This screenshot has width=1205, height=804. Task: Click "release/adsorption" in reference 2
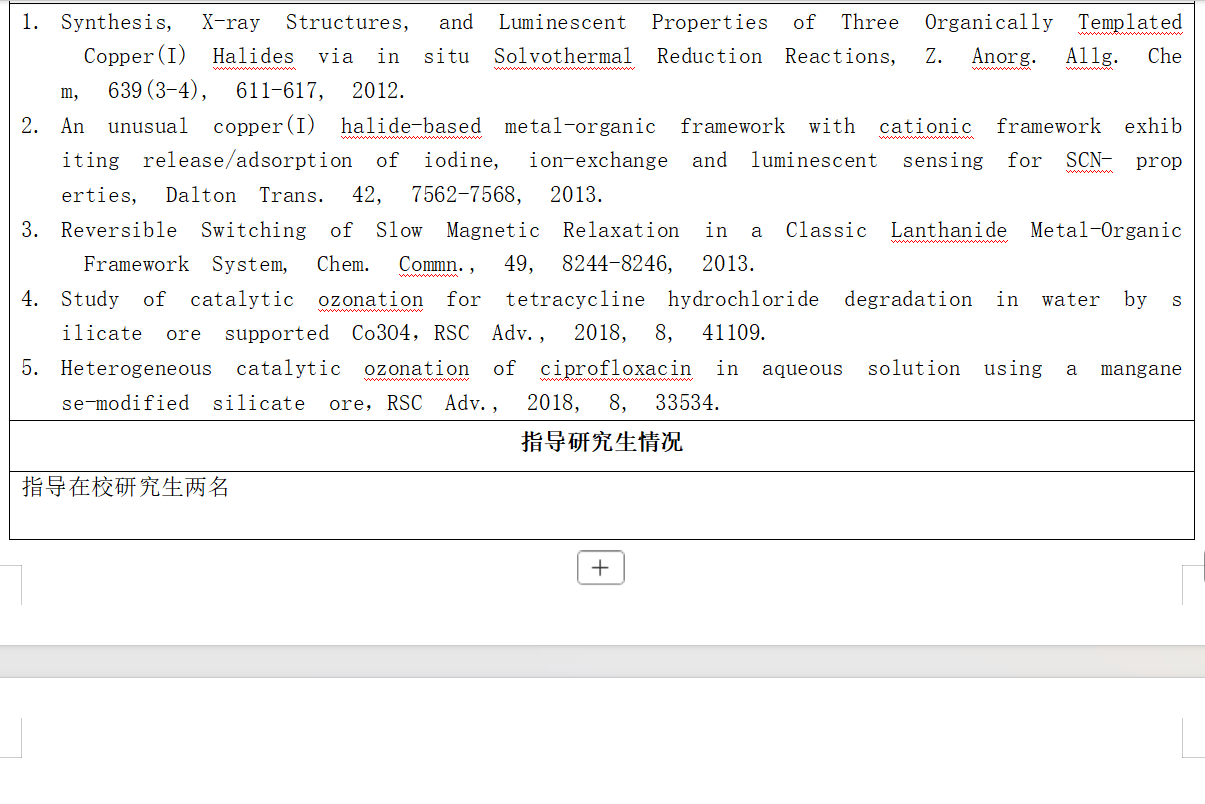tap(248, 161)
